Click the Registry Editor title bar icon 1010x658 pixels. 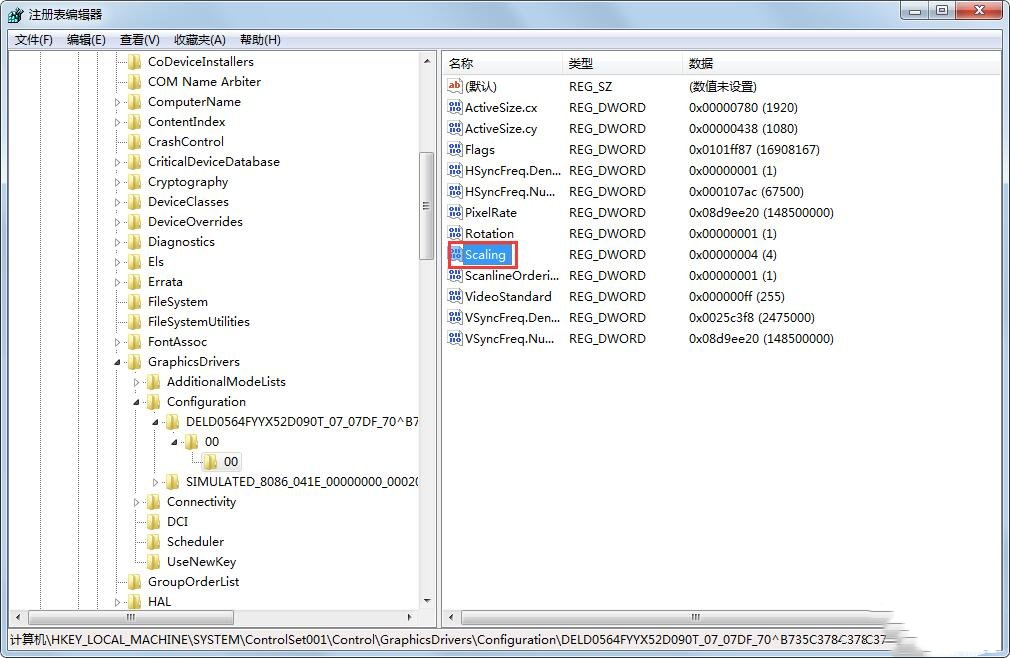(x=16, y=14)
